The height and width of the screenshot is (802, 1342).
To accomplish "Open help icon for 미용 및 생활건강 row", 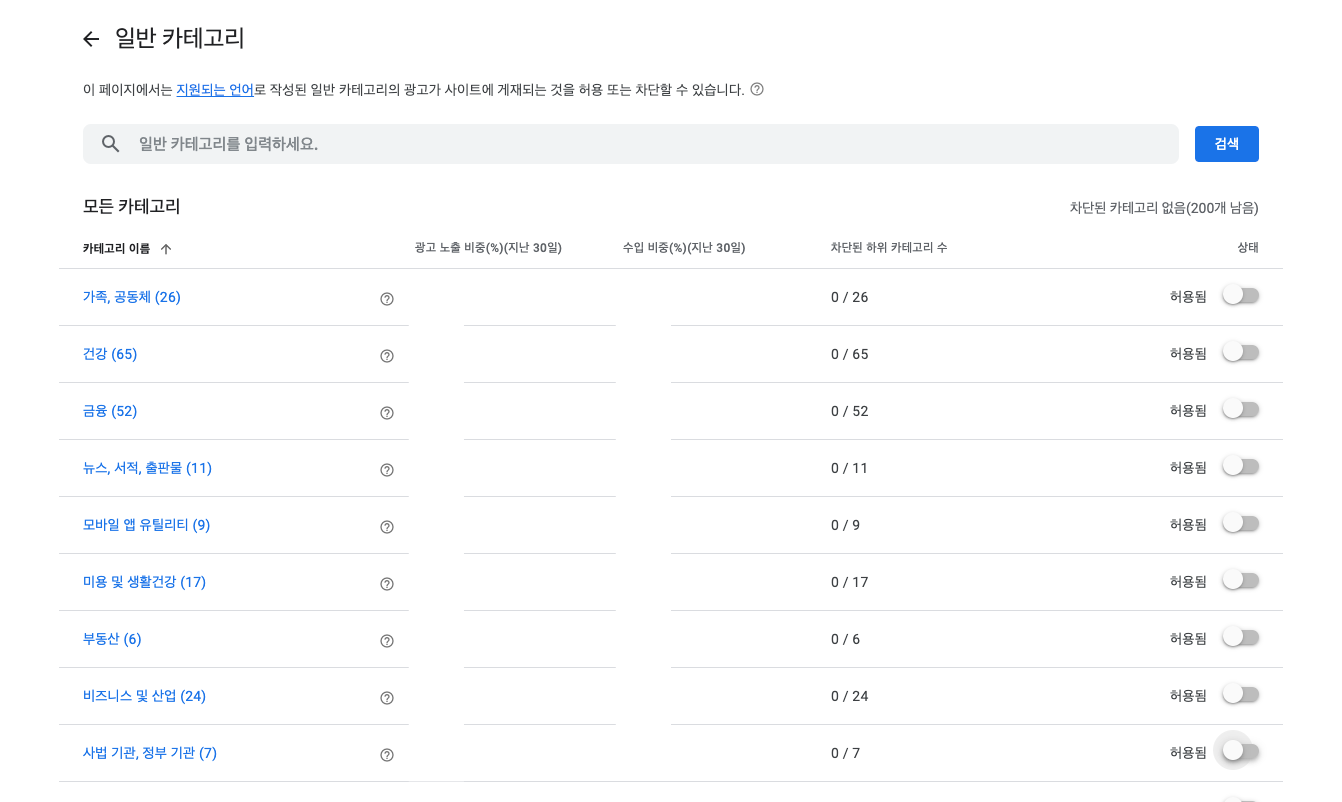I will (x=387, y=583).
